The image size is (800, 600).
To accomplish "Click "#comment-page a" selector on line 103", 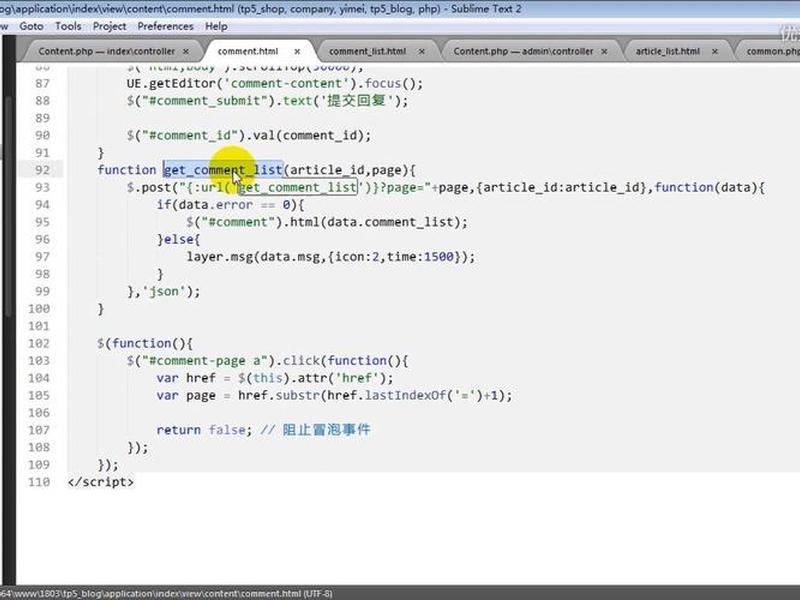I will [x=205, y=361].
